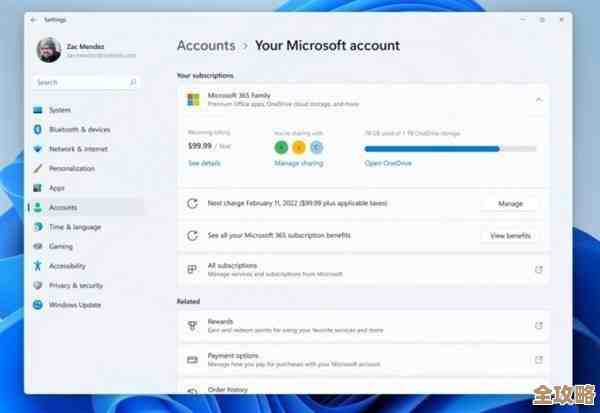Viewport: 600px width, 413px height.
Task: Open Bluetooth & devices category
Action: pos(86,129)
